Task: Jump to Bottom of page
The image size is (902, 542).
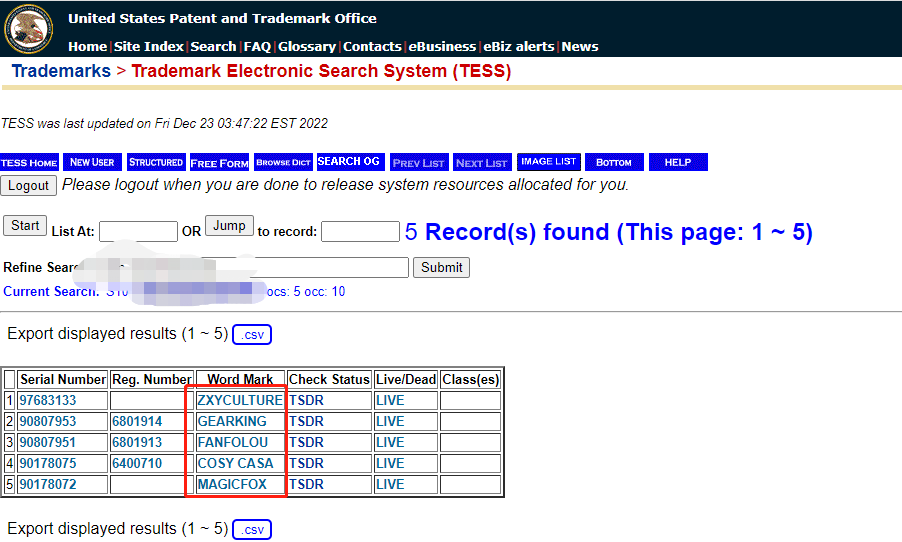Action: click(613, 162)
